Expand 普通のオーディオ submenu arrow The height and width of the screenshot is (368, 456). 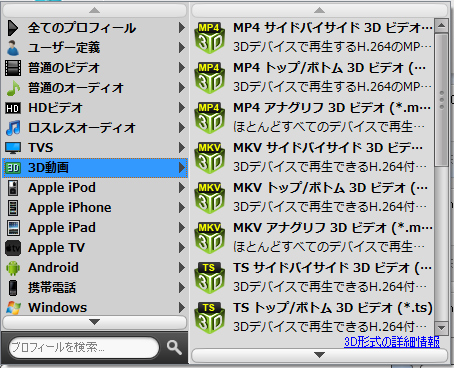[181, 88]
